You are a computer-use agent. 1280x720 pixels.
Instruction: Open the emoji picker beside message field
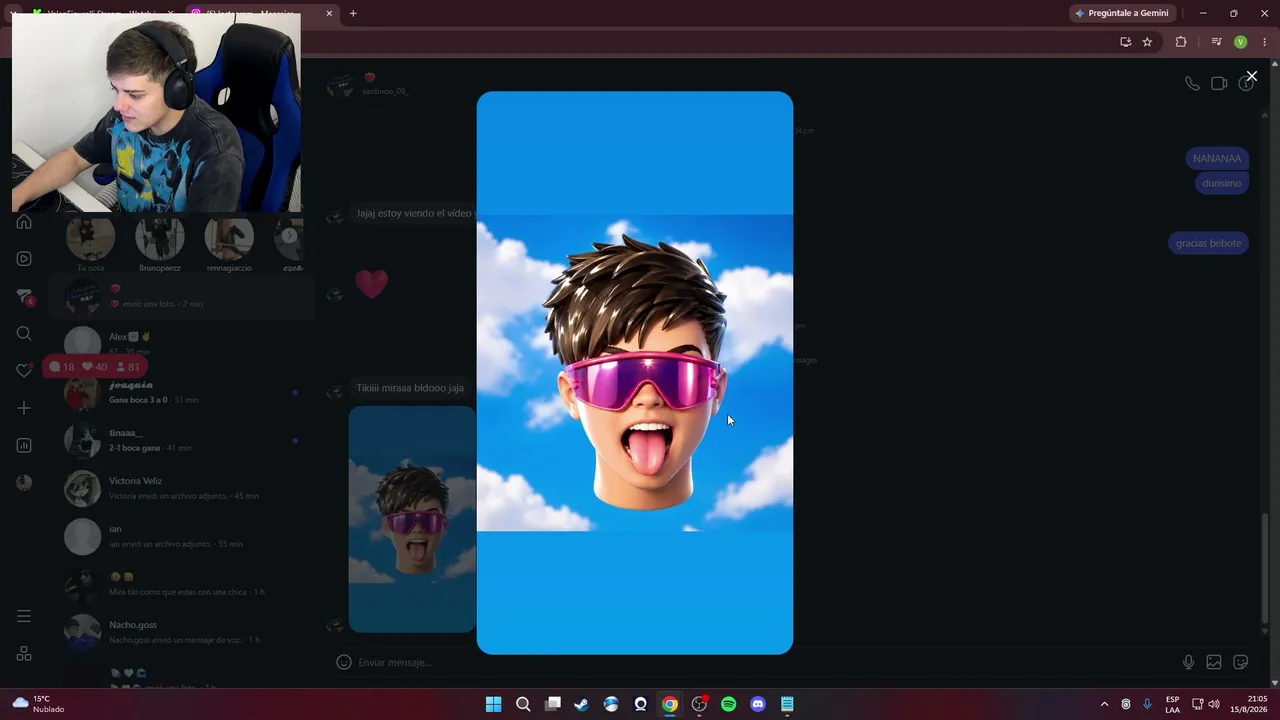344,662
